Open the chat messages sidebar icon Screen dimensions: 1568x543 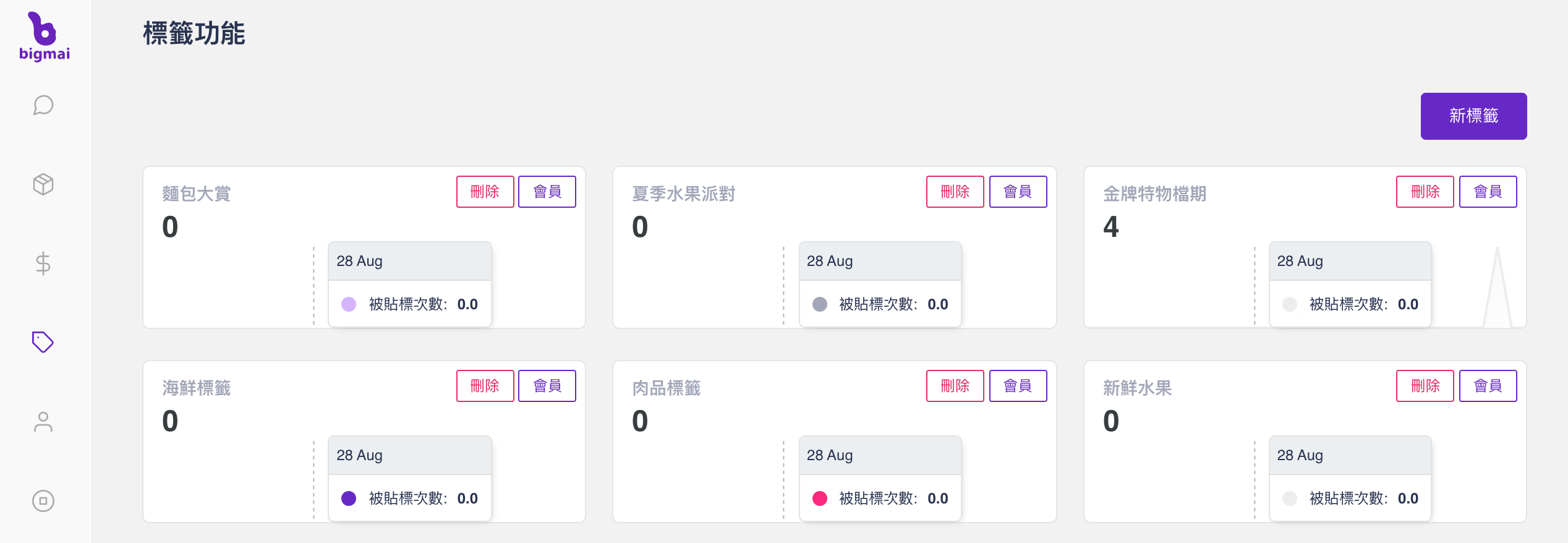(43, 105)
